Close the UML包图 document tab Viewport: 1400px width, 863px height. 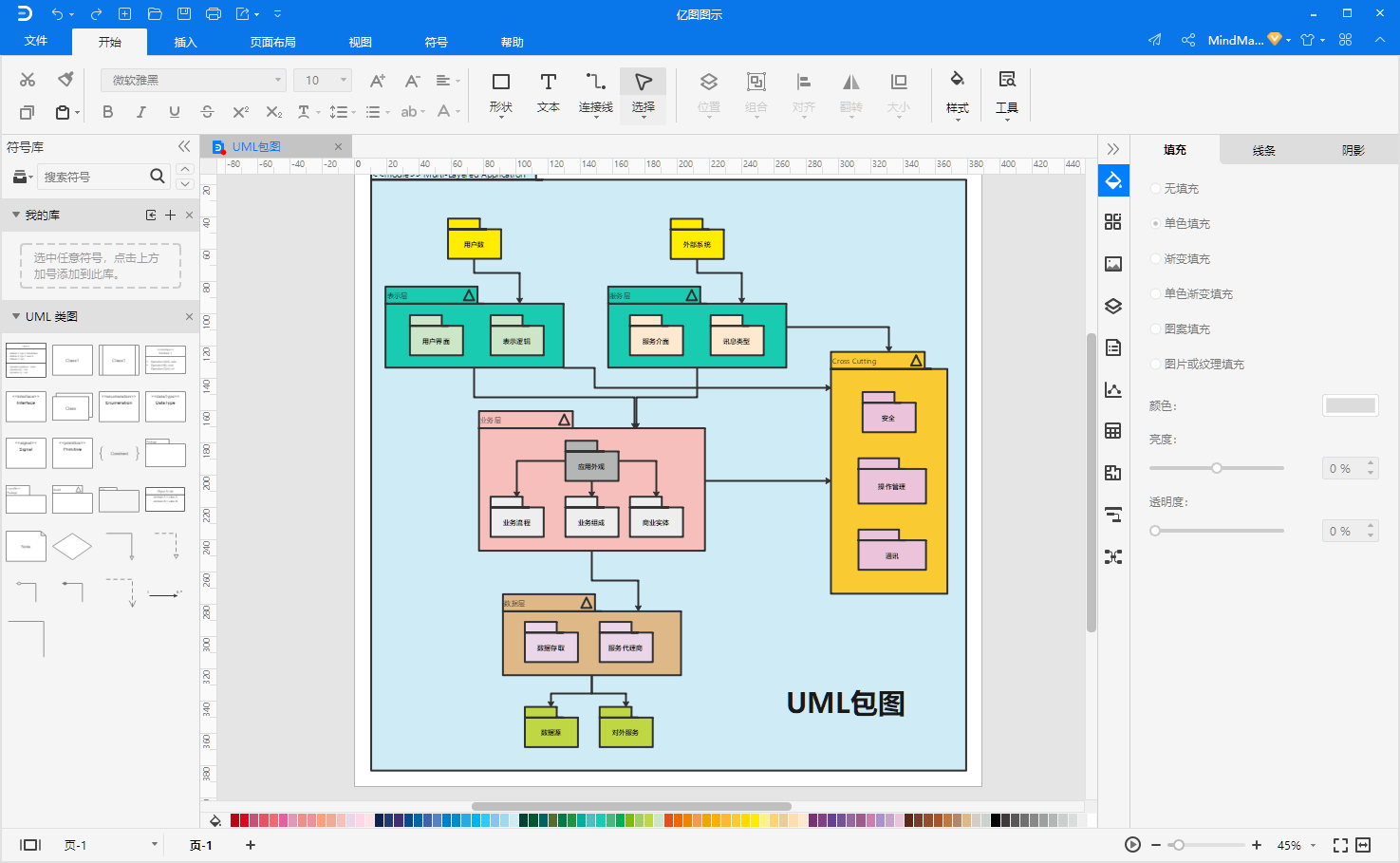tap(338, 146)
